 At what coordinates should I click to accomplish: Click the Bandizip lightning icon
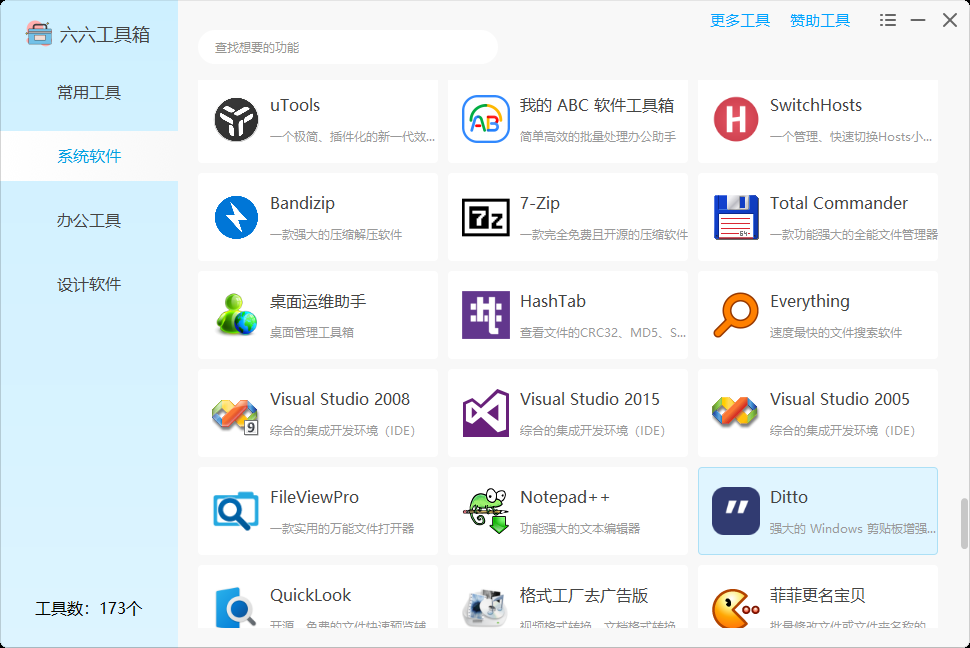[236, 217]
